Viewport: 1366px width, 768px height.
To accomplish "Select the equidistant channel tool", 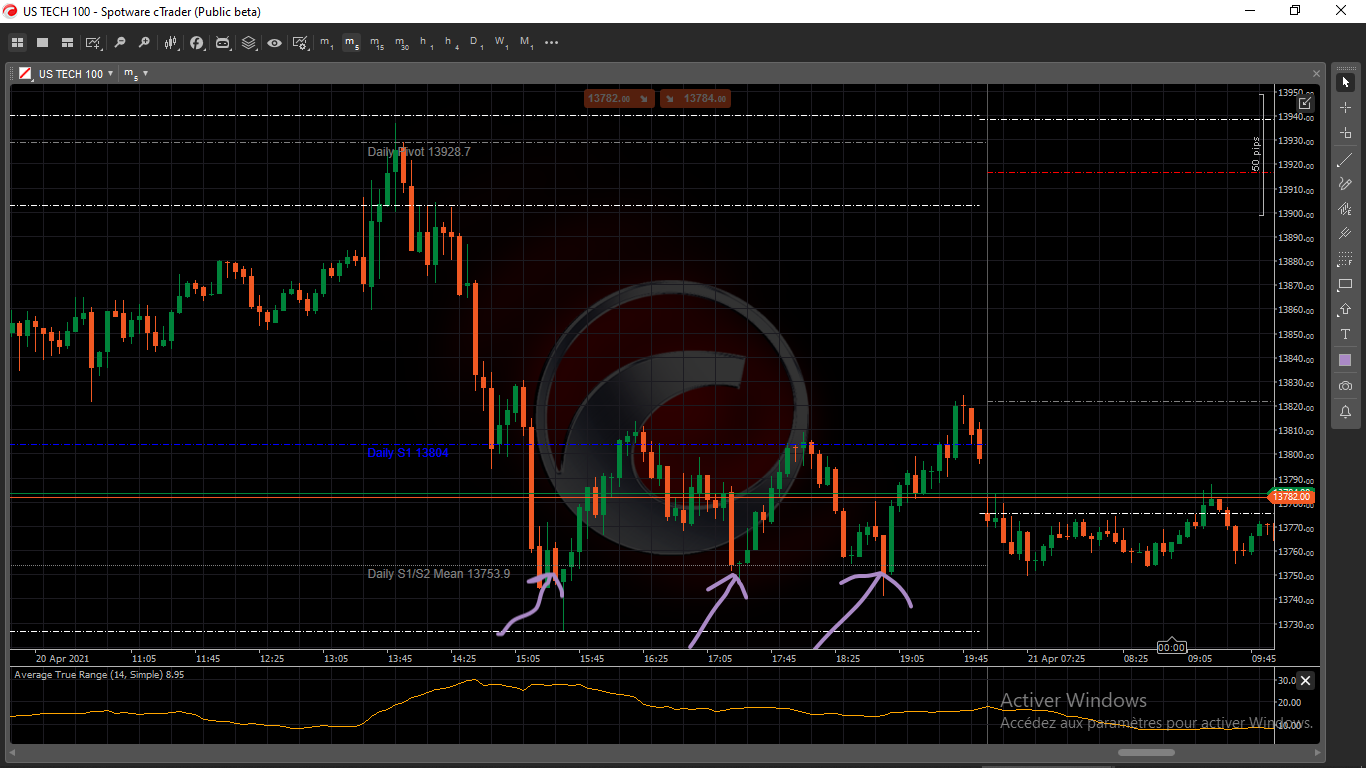I will [x=1346, y=209].
